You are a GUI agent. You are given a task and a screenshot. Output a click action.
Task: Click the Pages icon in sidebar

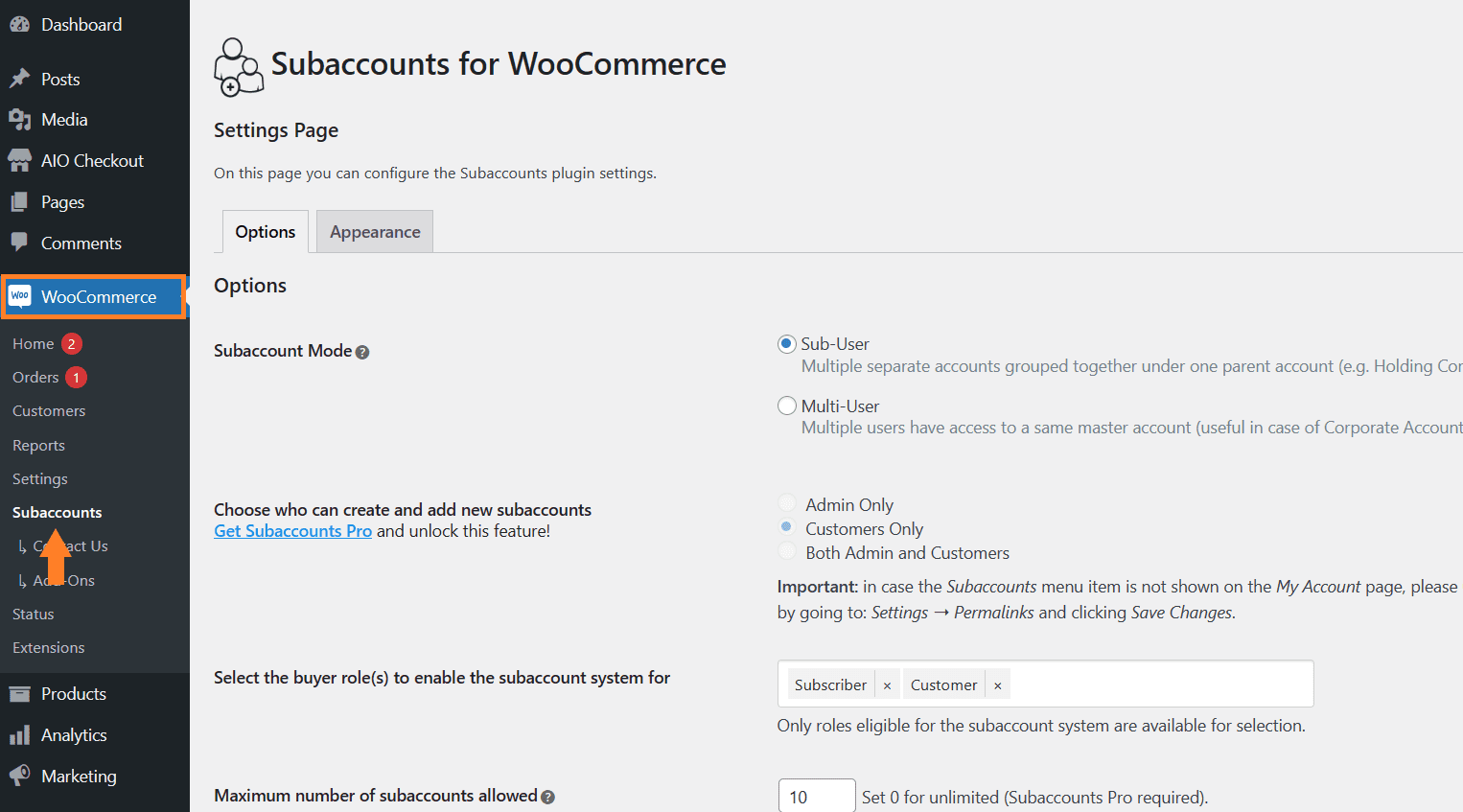click(19, 202)
